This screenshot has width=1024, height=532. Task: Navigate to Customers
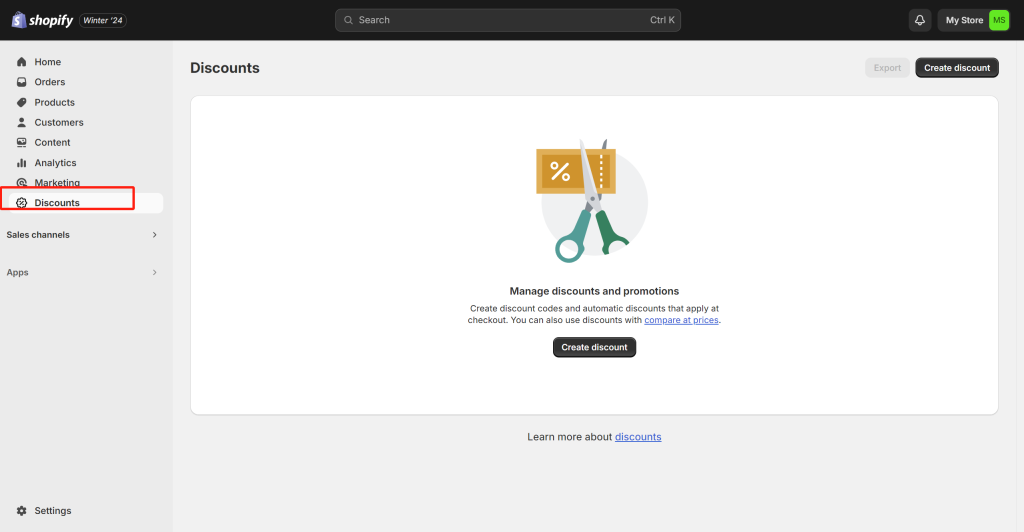point(59,123)
